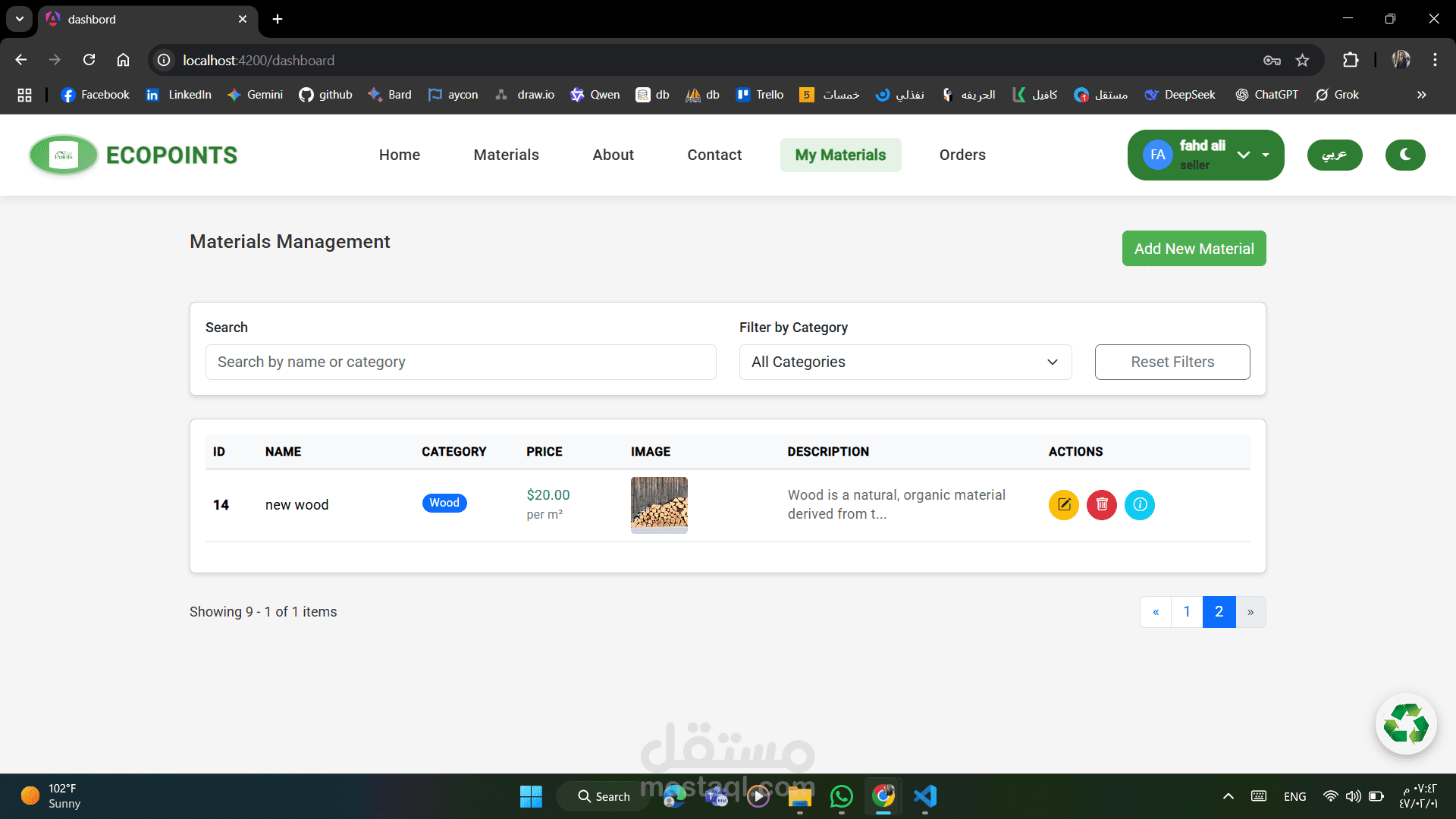The image size is (1456, 819).
Task: Click the DESCRIPTION column header
Action: pyautogui.click(x=828, y=452)
